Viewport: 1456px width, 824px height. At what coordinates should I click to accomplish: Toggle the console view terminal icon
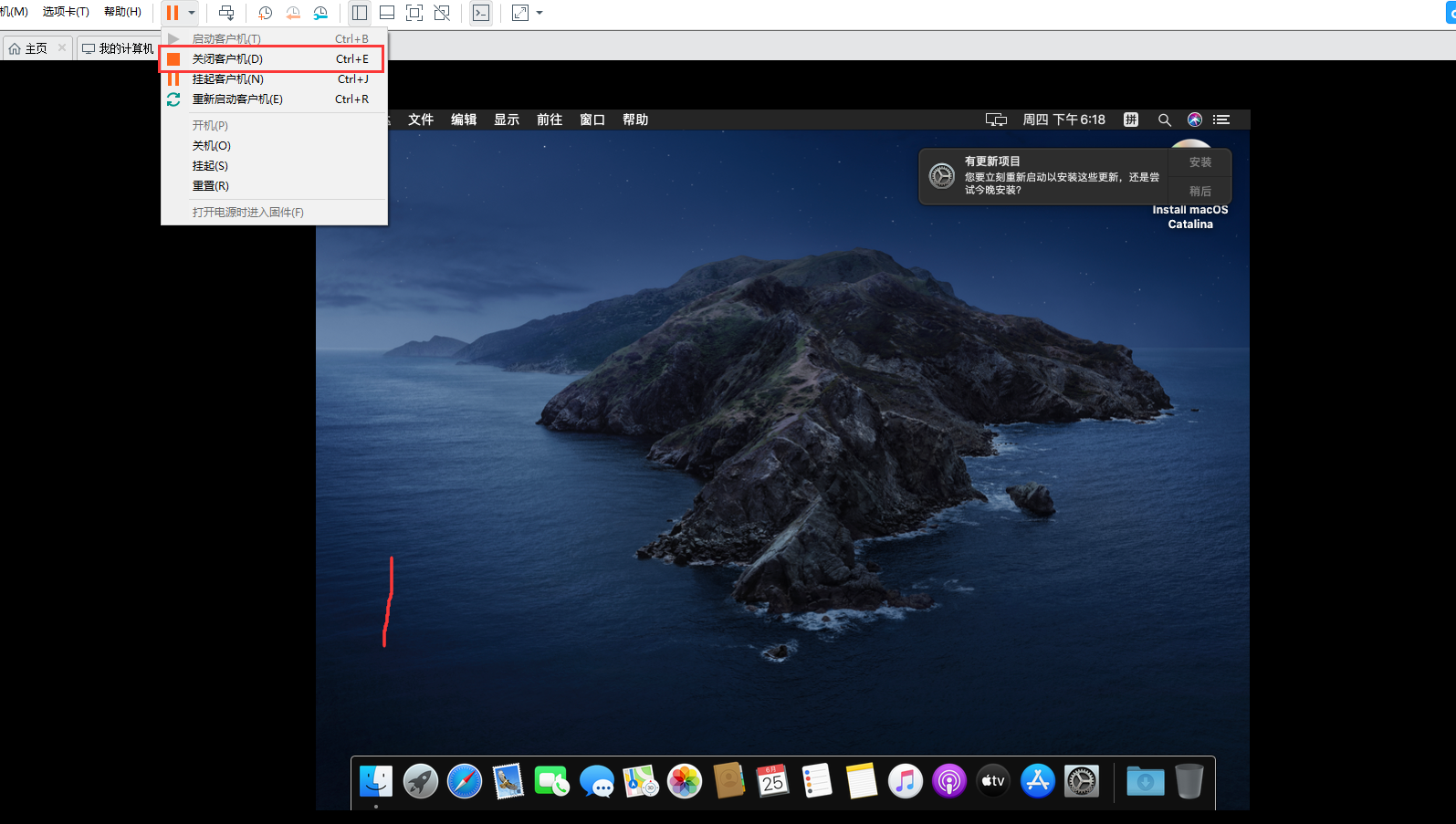(x=481, y=13)
